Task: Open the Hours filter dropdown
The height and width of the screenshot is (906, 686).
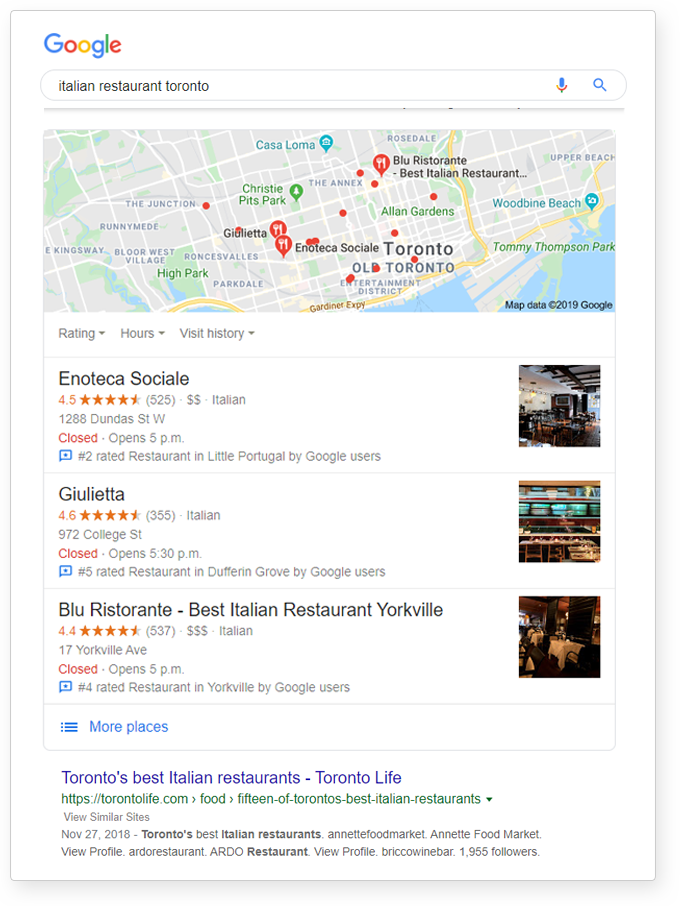Action: [143, 333]
